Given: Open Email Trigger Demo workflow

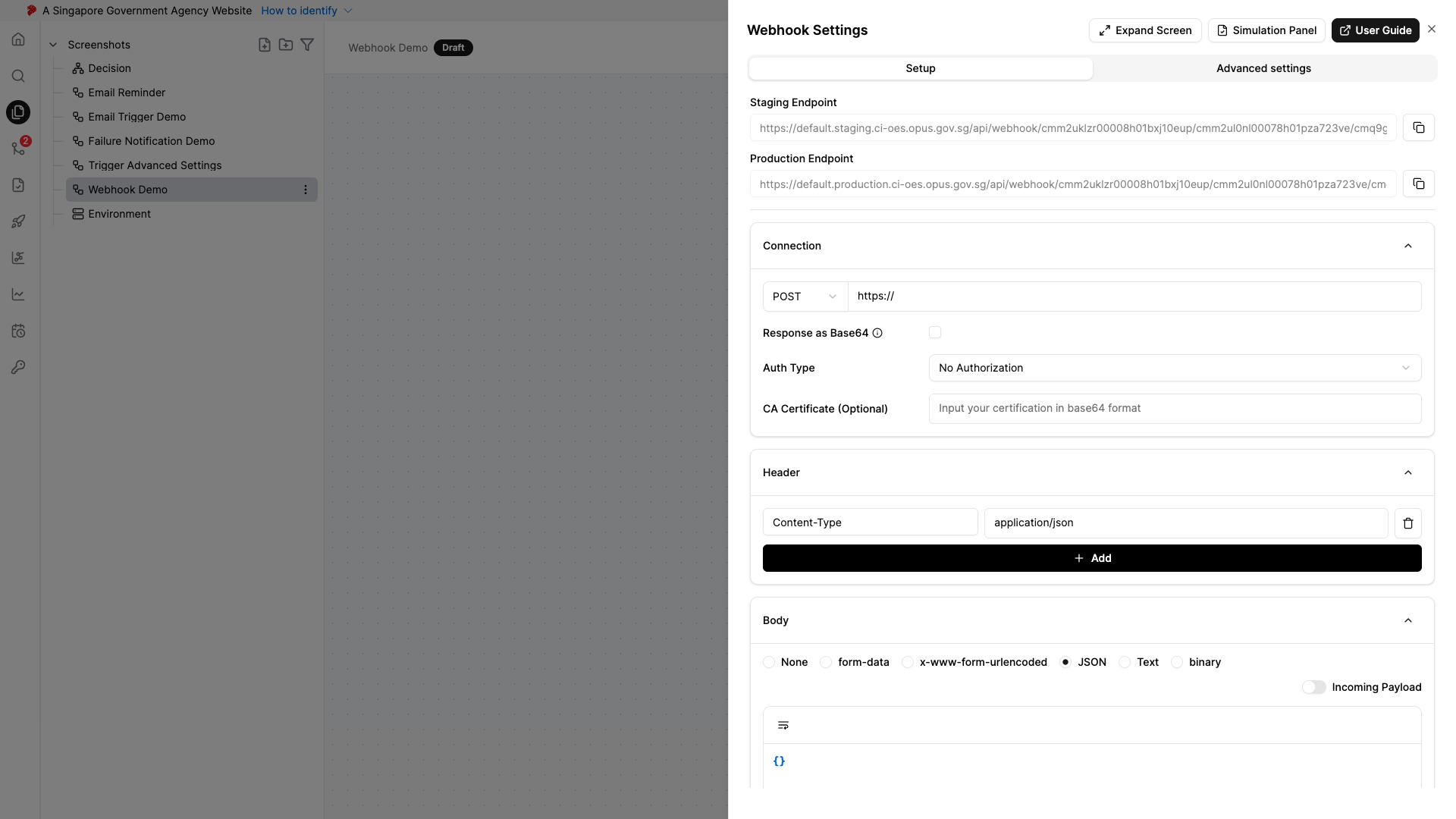Looking at the screenshot, I should [x=136, y=117].
